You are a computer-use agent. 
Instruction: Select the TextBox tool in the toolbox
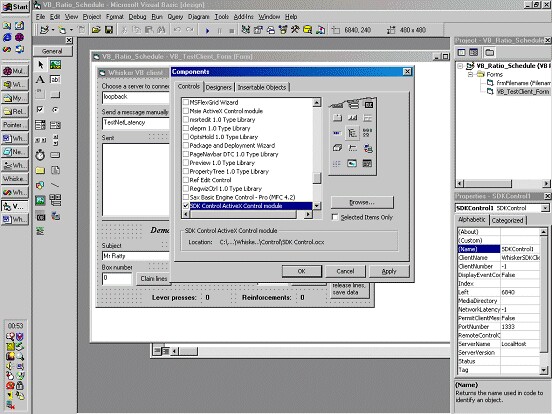(x=55, y=80)
